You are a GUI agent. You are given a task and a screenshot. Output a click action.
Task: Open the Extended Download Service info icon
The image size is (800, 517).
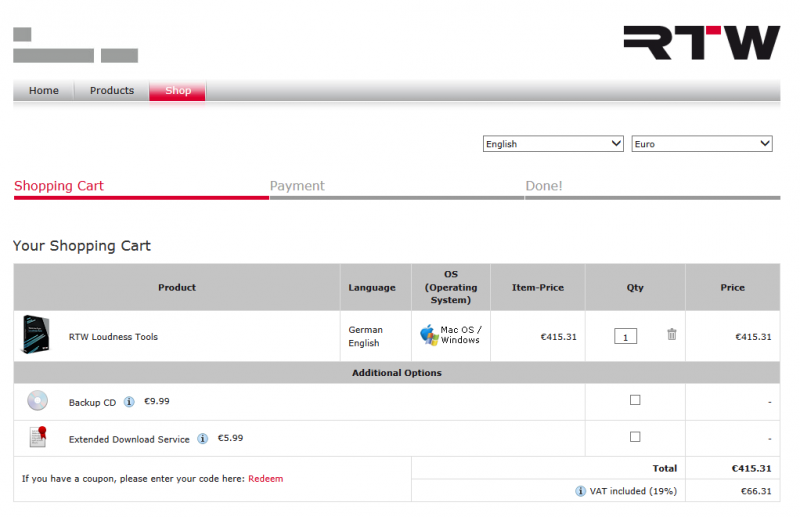pos(203,438)
